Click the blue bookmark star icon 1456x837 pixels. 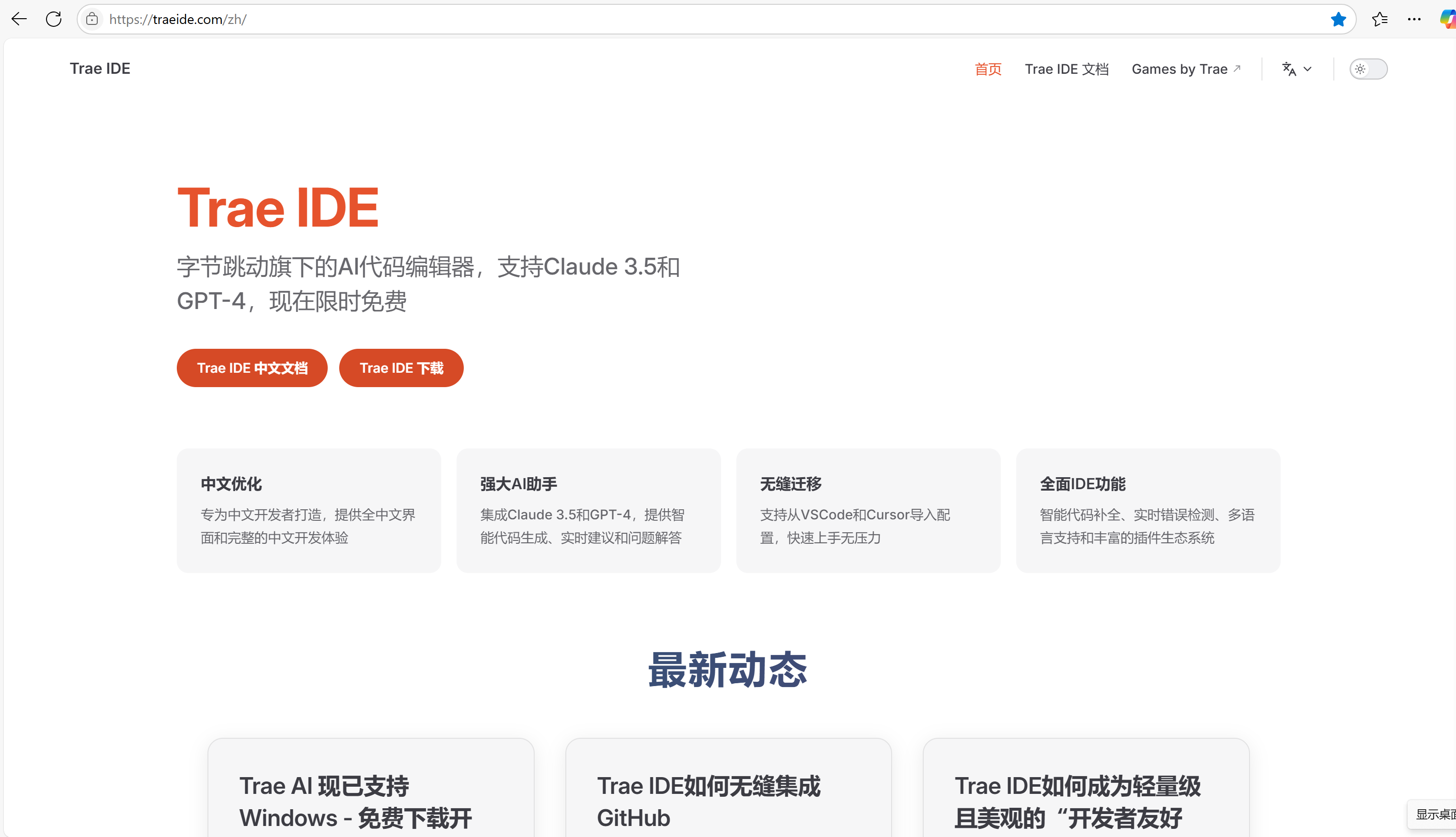[1338, 19]
